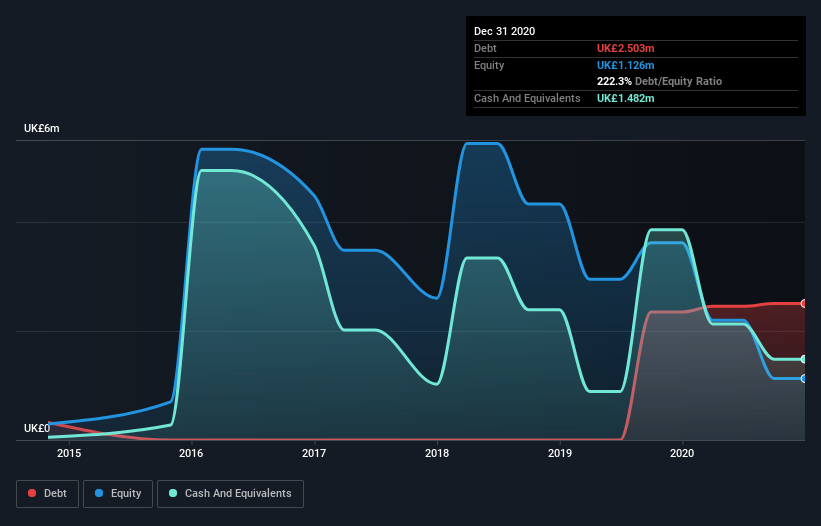Toggle the Debt legend button
The width and height of the screenshot is (821, 526).
click(x=48, y=494)
